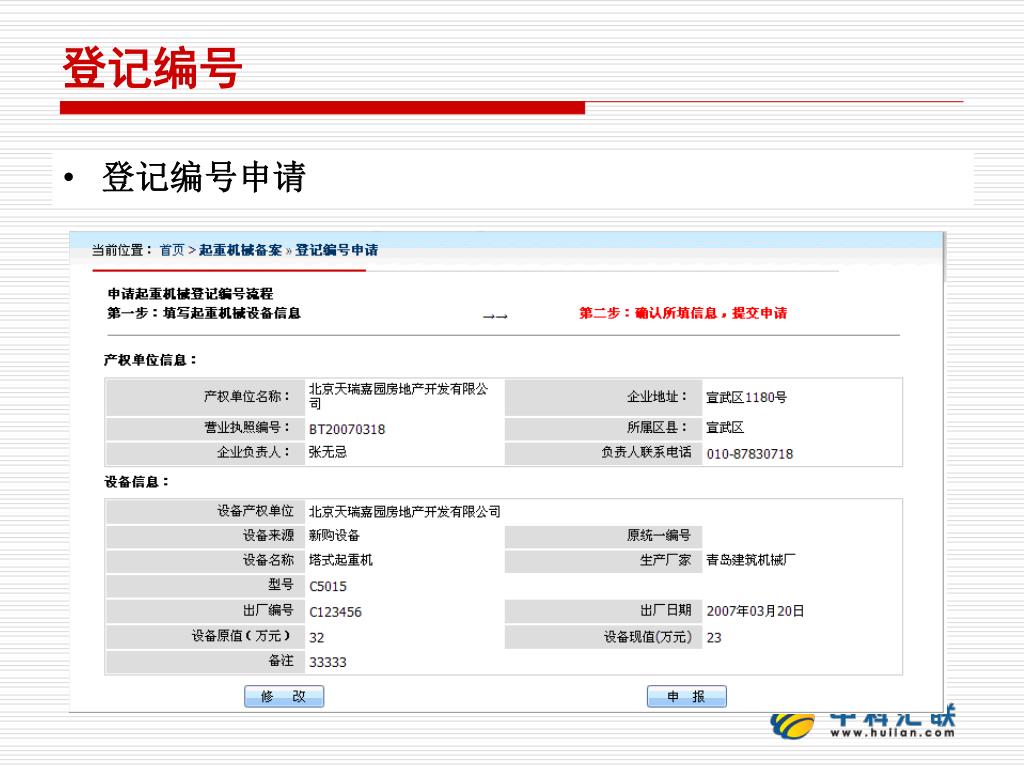This screenshot has width=1024, height=768.
Task: Select the model value C5015
Action: coord(328,586)
